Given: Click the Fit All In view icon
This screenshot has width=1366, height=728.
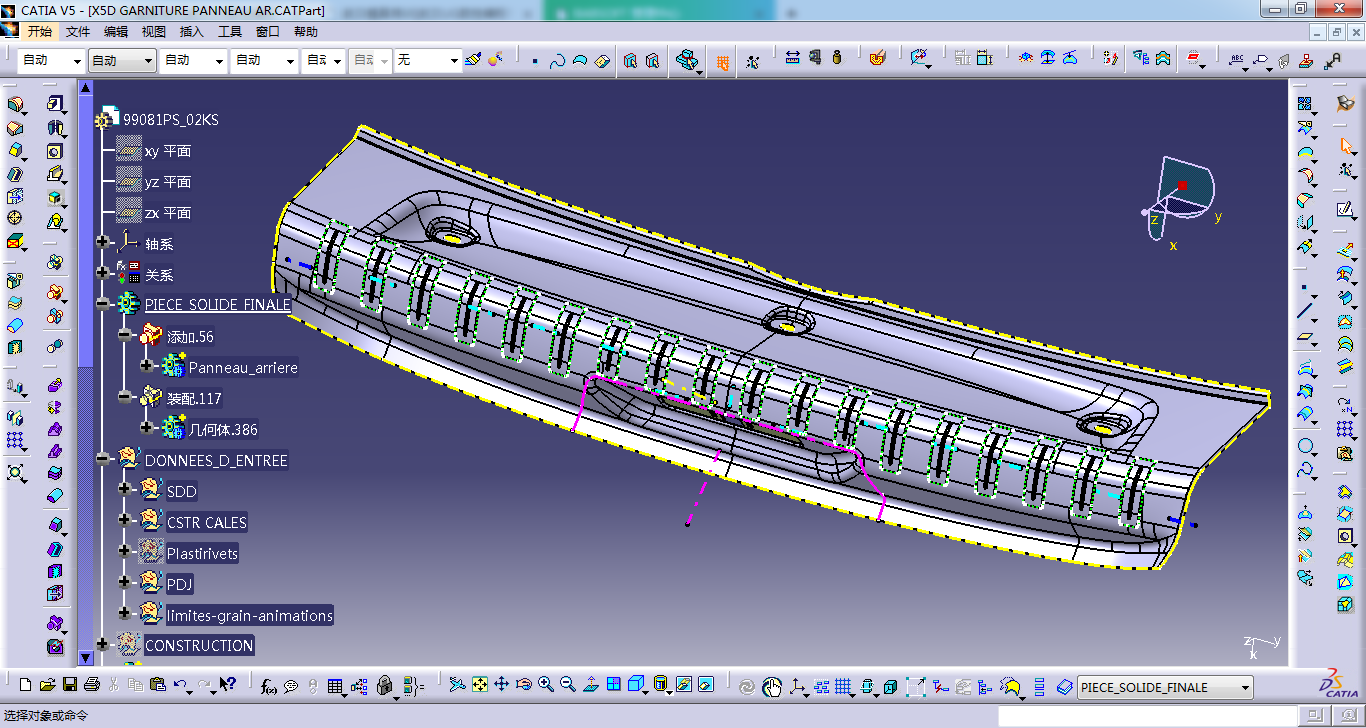Looking at the screenshot, I should tap(479, 685).
